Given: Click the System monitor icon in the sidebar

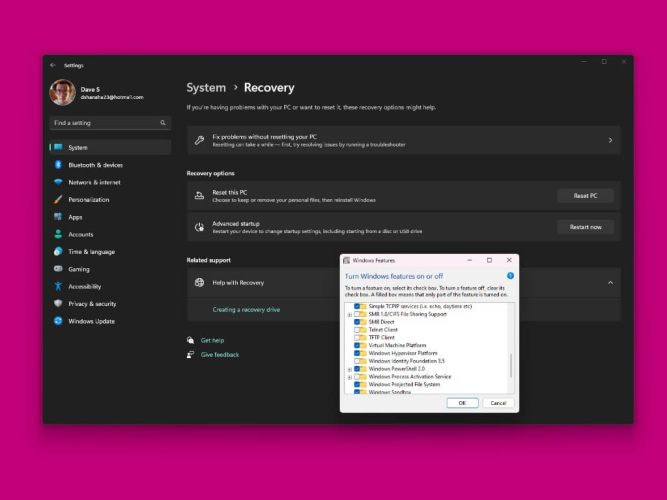Looking at the screenshot, I should [x=58, y=147].
